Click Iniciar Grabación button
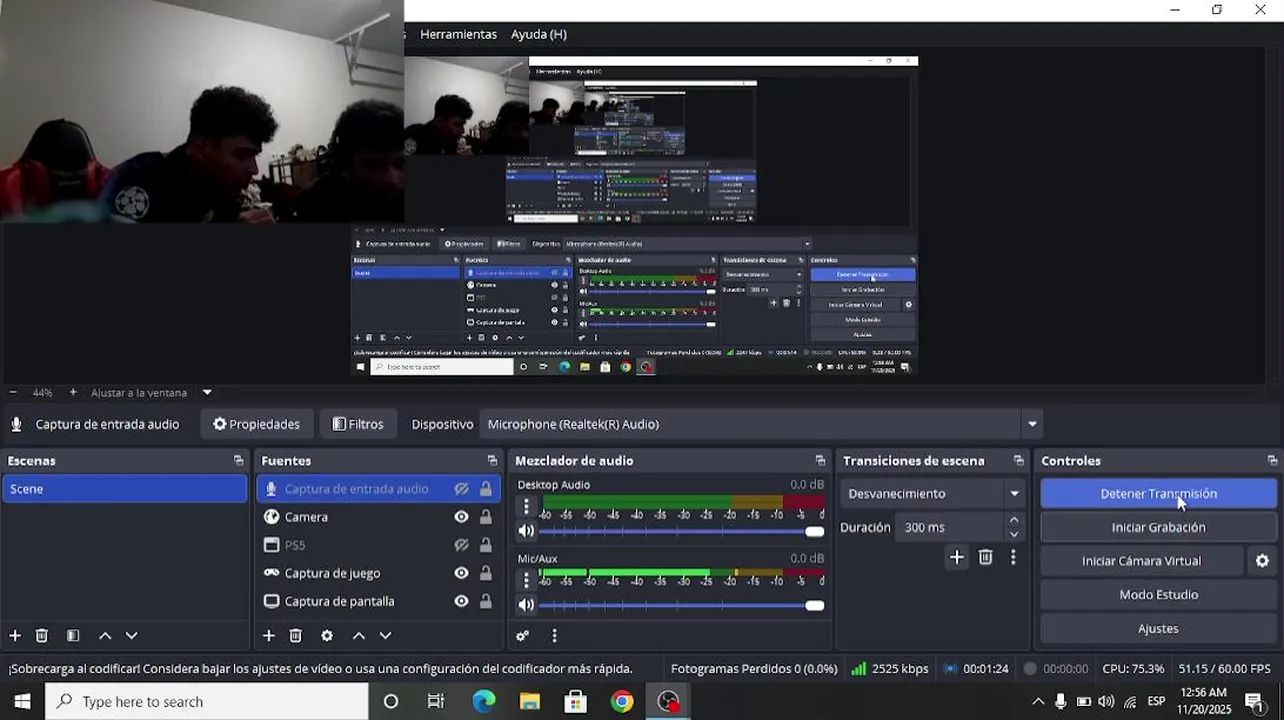Screen dimensions: 1284x720 [1159, 527]
